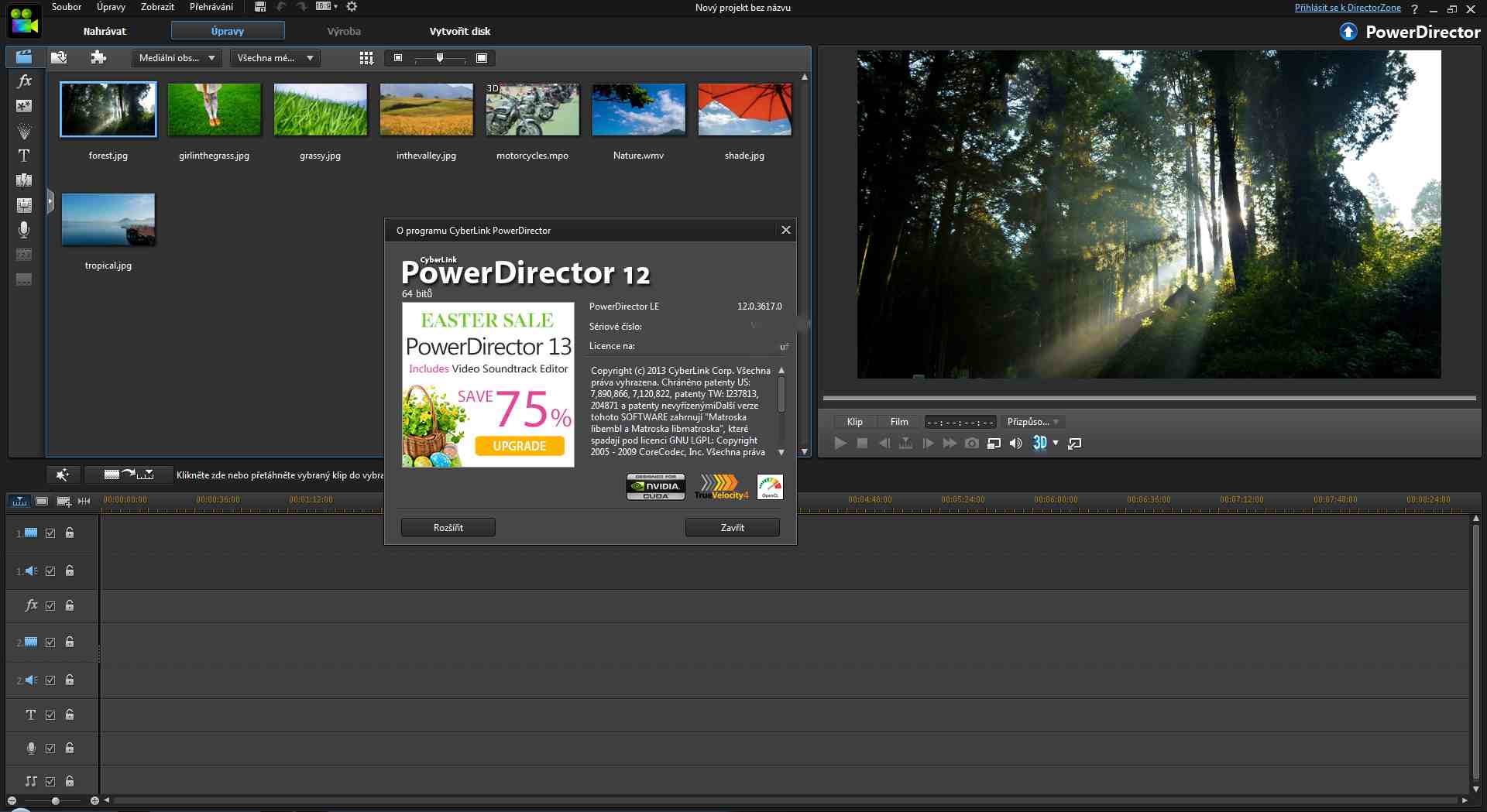
Task: Click the fit timeline to movie icon
Action: 84,501
